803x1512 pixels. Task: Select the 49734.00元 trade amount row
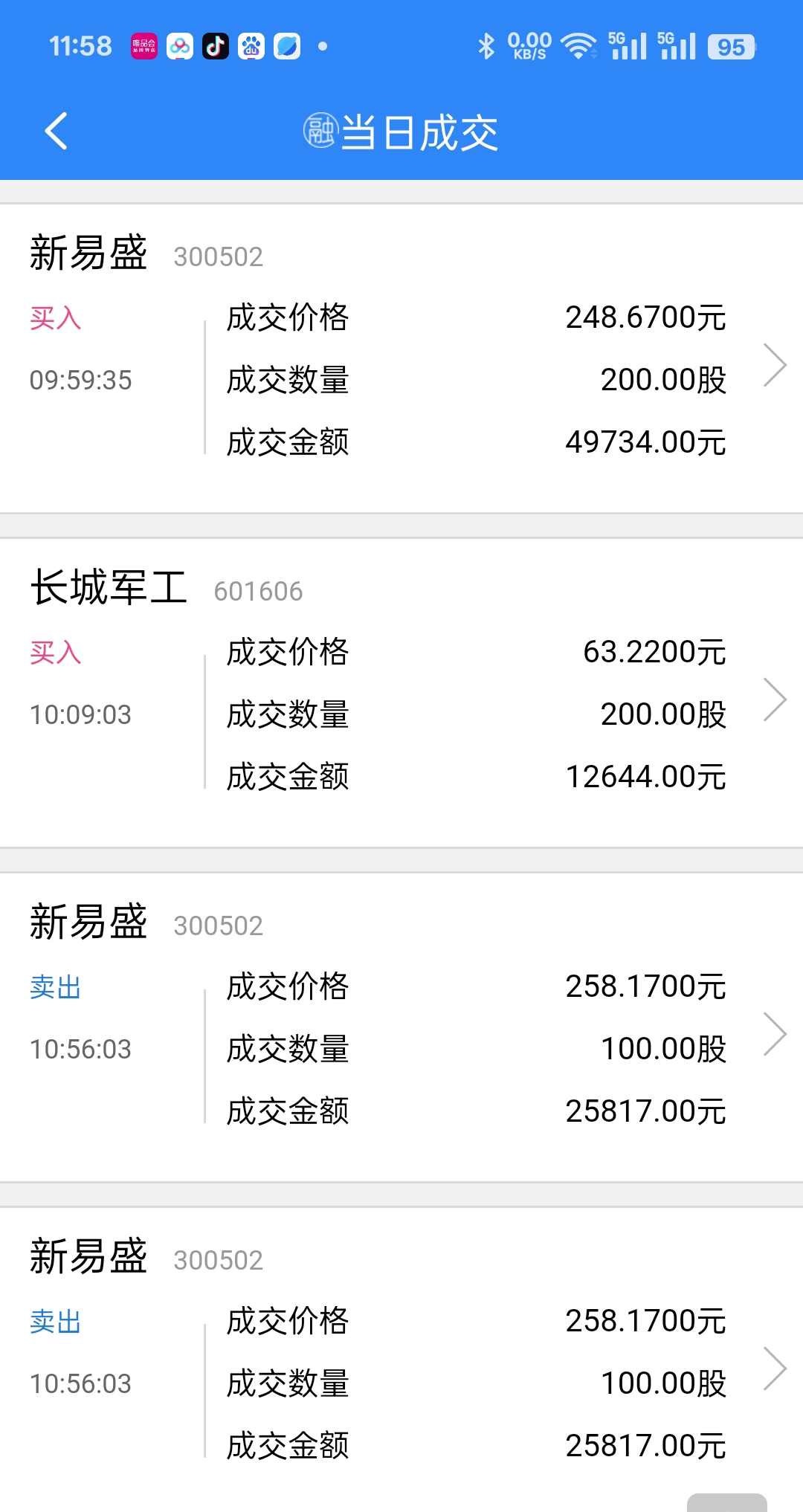pos(477,442)
